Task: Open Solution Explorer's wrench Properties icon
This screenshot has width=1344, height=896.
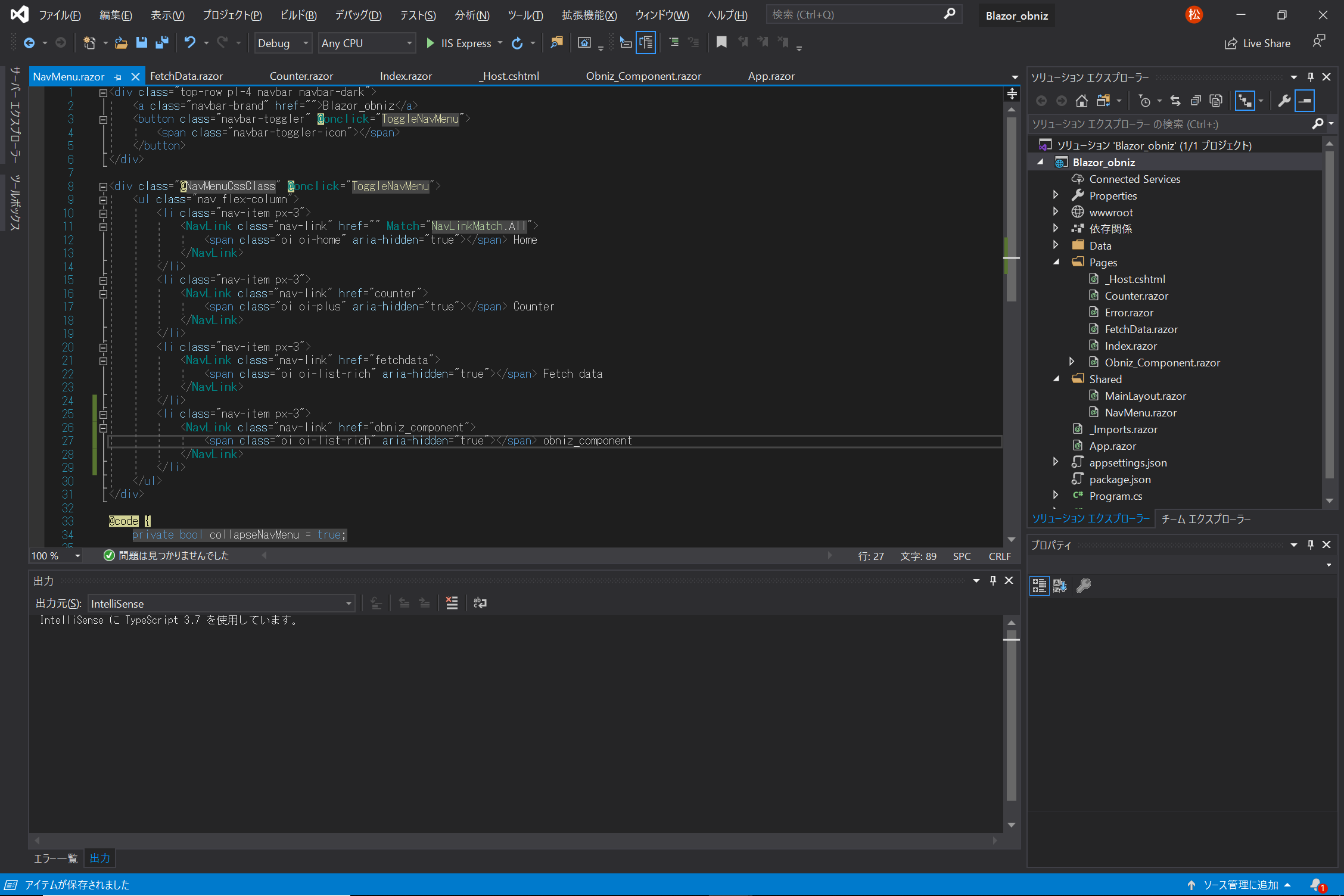Action: click(1284, 101)
